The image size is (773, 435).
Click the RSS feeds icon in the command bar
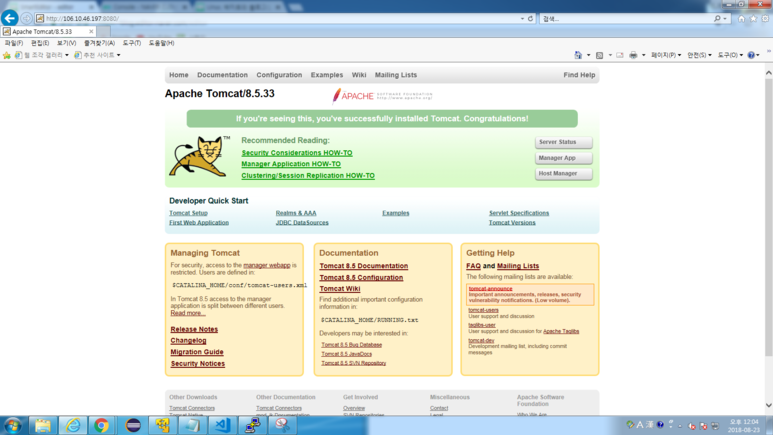pos(599,55)
